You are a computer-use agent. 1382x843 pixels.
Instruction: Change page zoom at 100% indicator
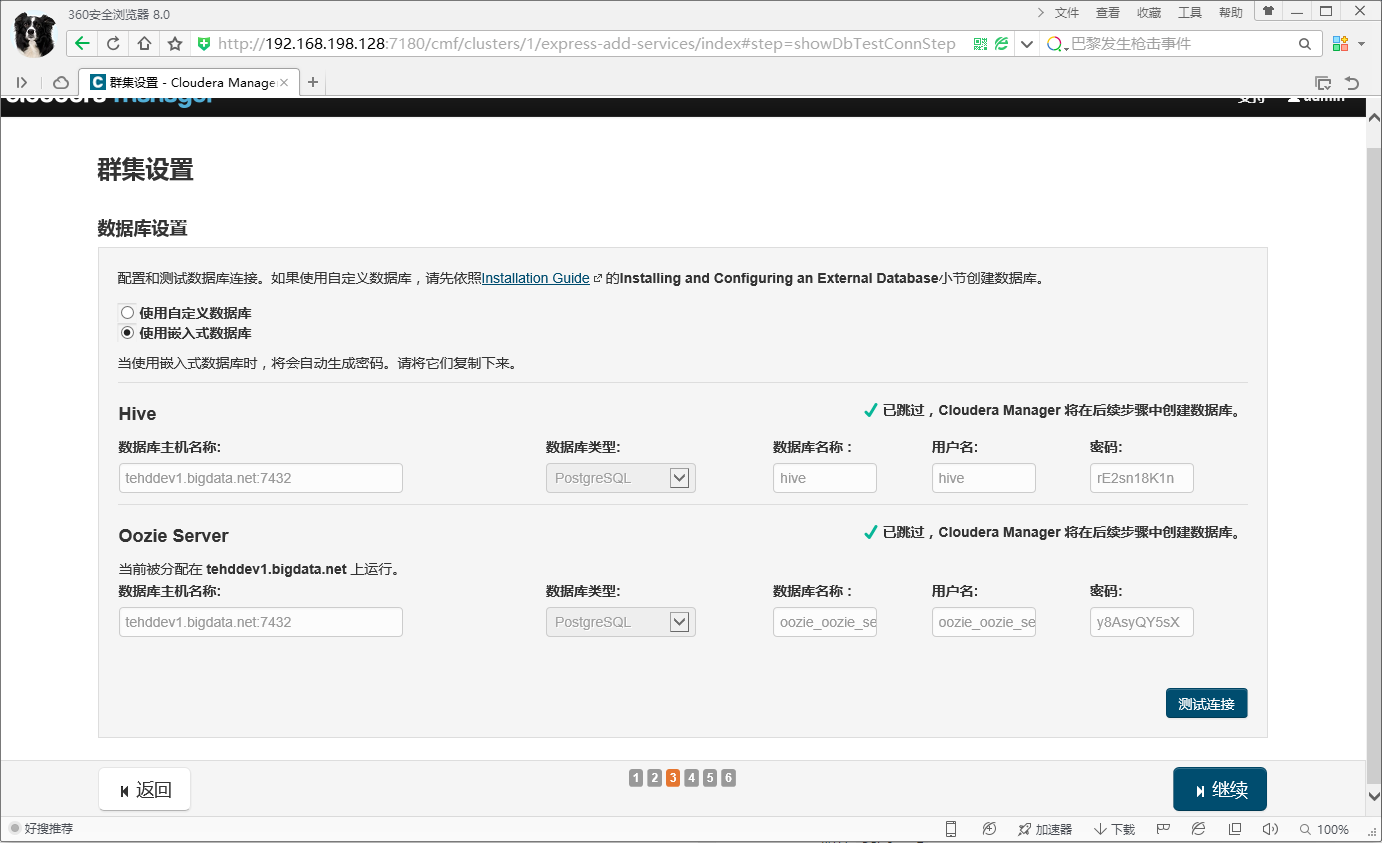click(x=1324, y=829)
